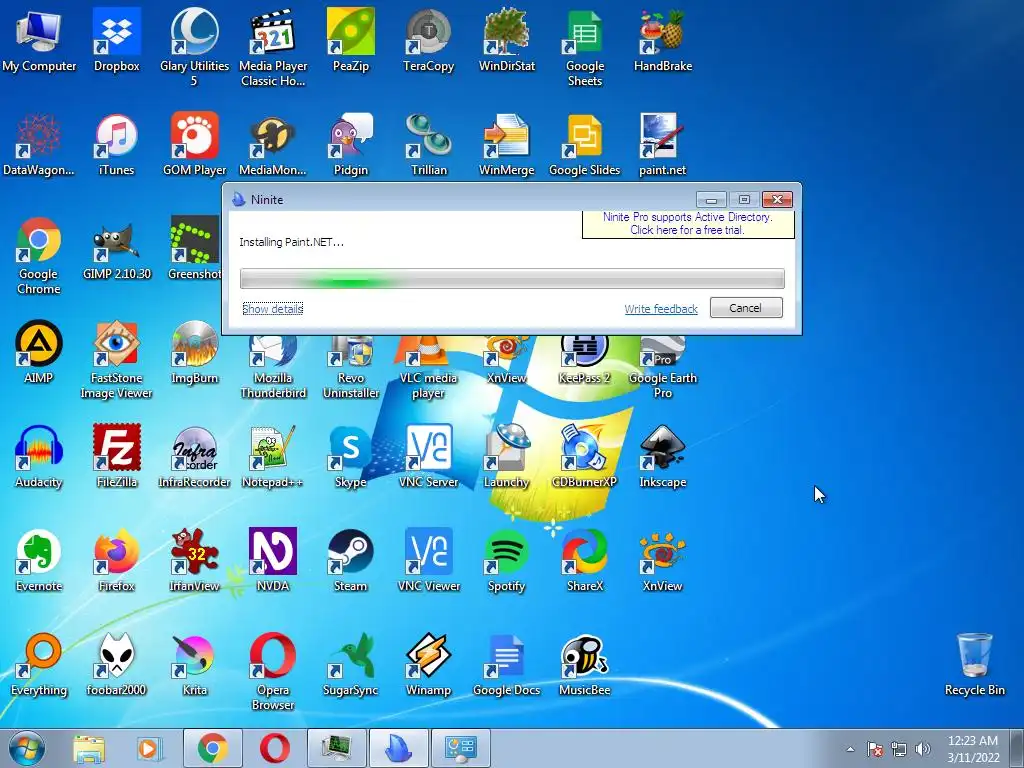
Task: Click the Opera Browser desktop icon
Action: [x=272, y=672]
